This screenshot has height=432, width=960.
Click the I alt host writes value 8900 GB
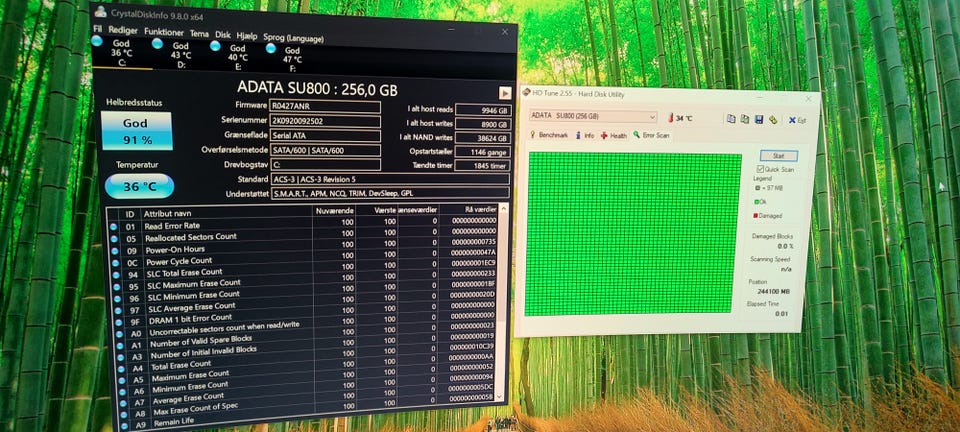[484, 124]
